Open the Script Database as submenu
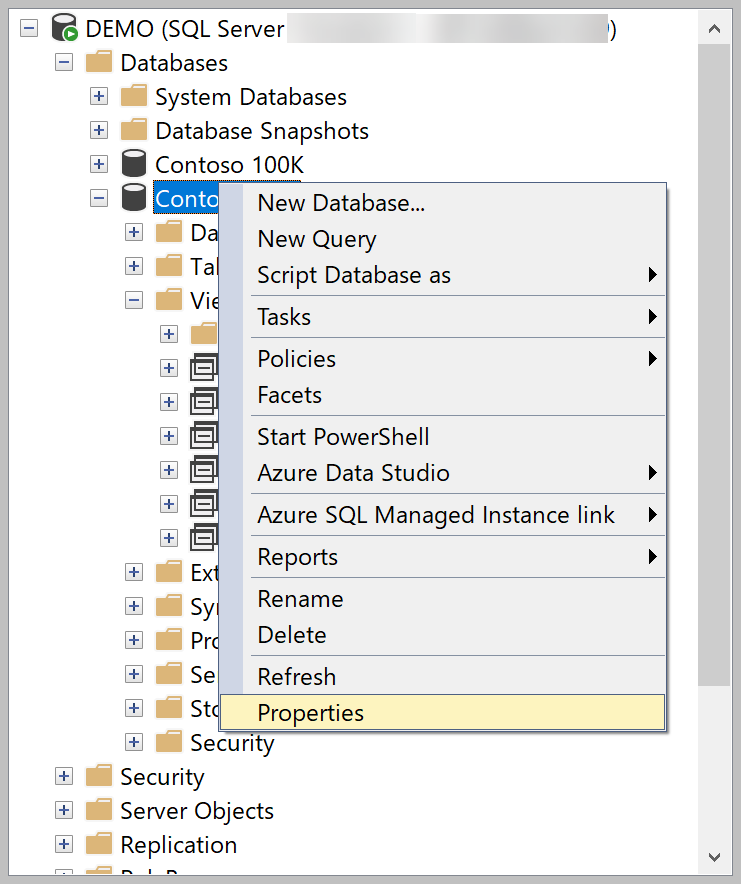The image size is (741, 884). point(442,275)
